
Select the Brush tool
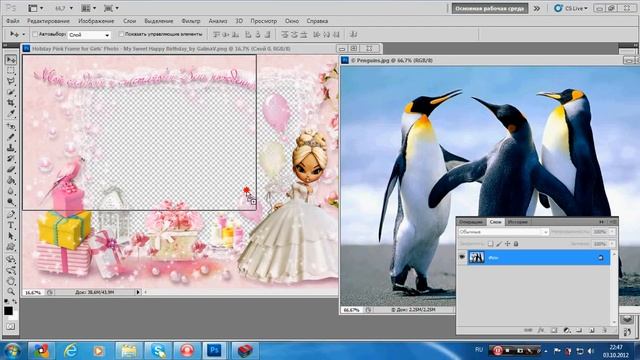(x=11, y=137)
